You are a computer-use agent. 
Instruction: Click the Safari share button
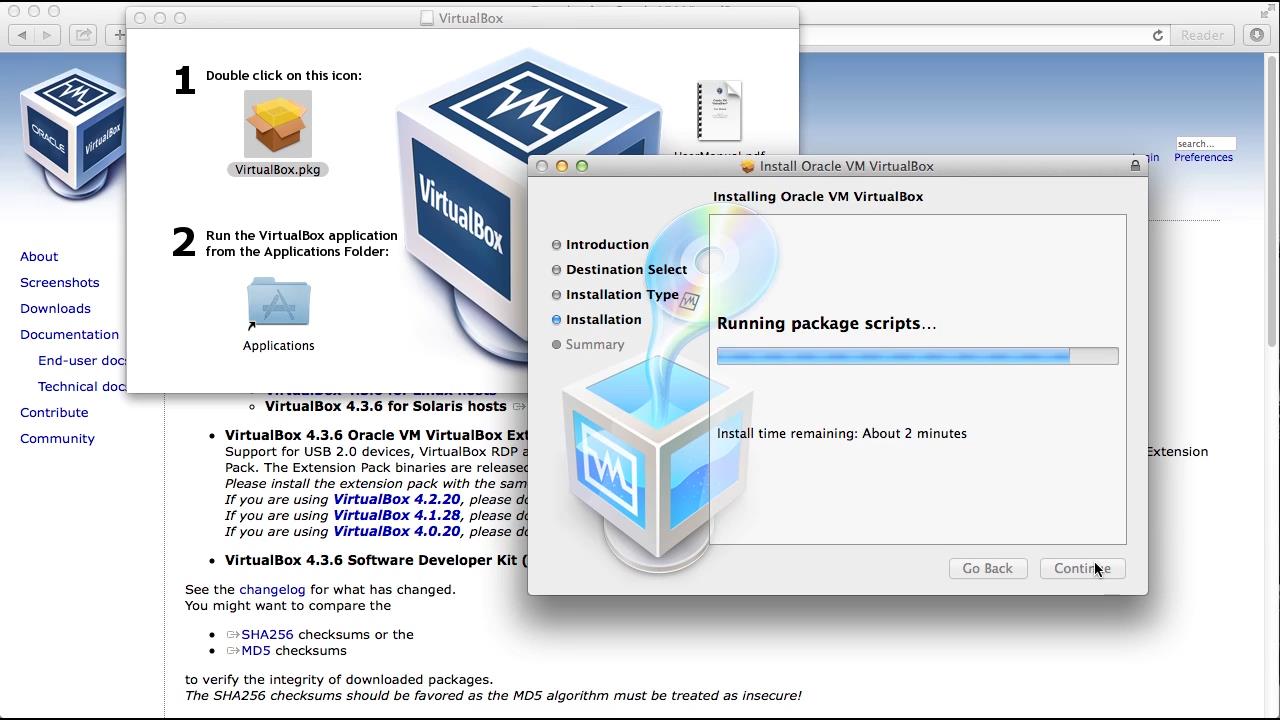coord(83,35)
